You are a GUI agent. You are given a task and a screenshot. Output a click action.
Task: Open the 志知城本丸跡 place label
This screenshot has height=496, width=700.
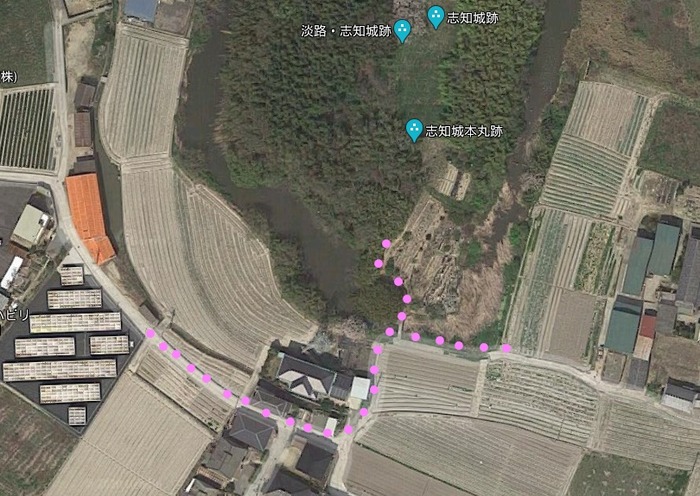pyautogui.click(x=464, y=131)
